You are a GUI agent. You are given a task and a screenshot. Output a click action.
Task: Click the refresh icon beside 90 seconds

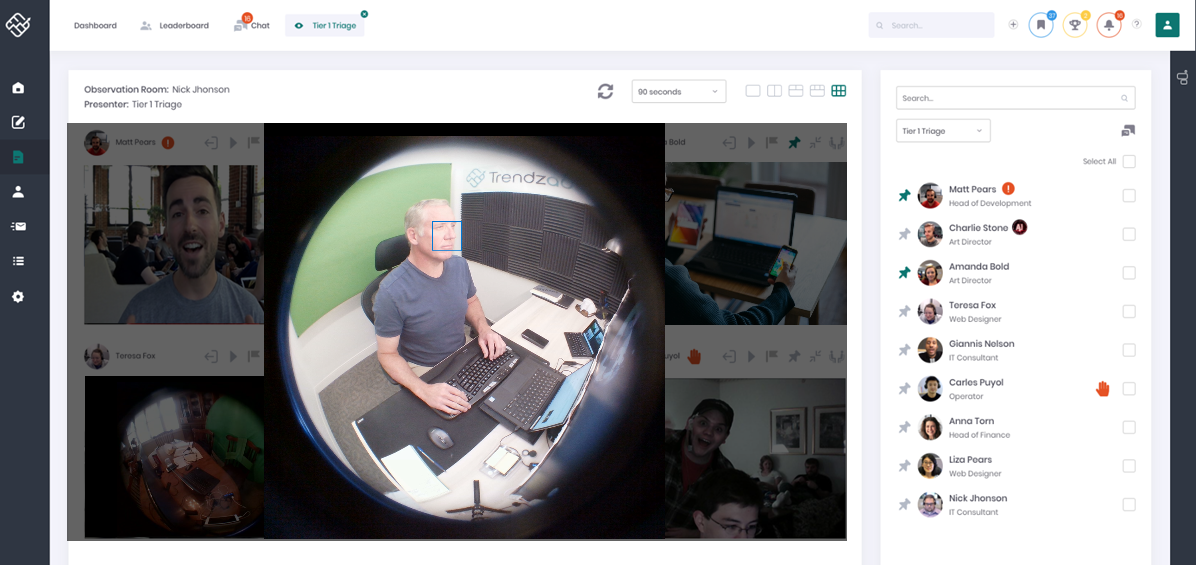click(605, 91)
